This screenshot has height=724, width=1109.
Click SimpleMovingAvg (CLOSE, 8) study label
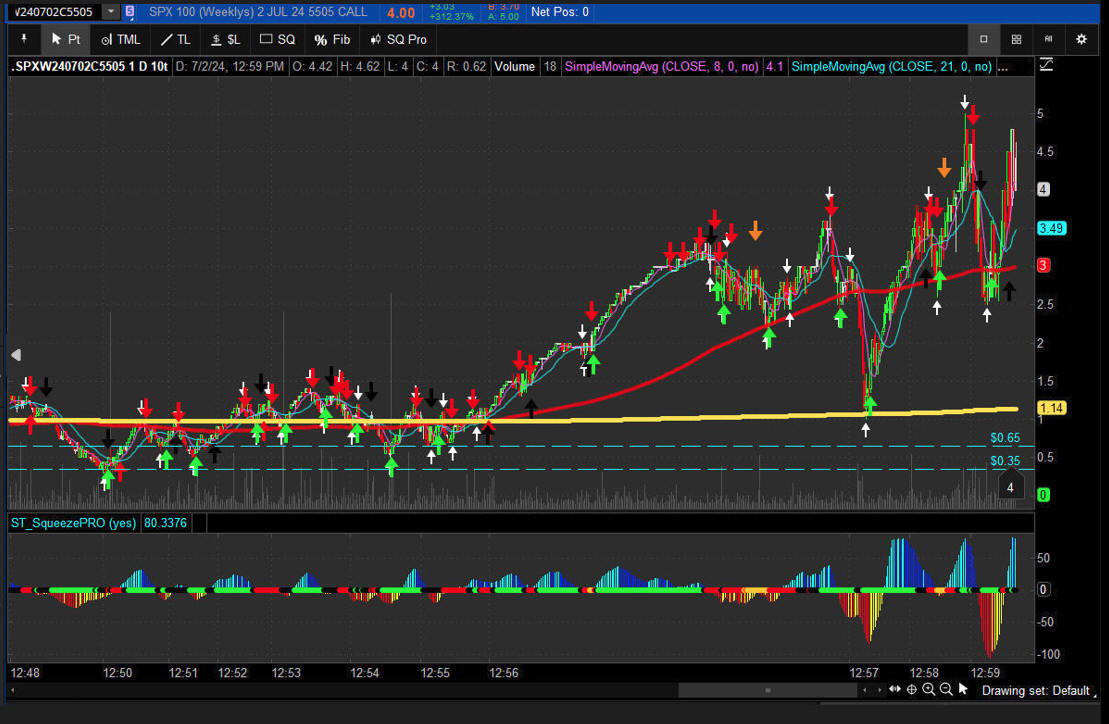[660, 67]
